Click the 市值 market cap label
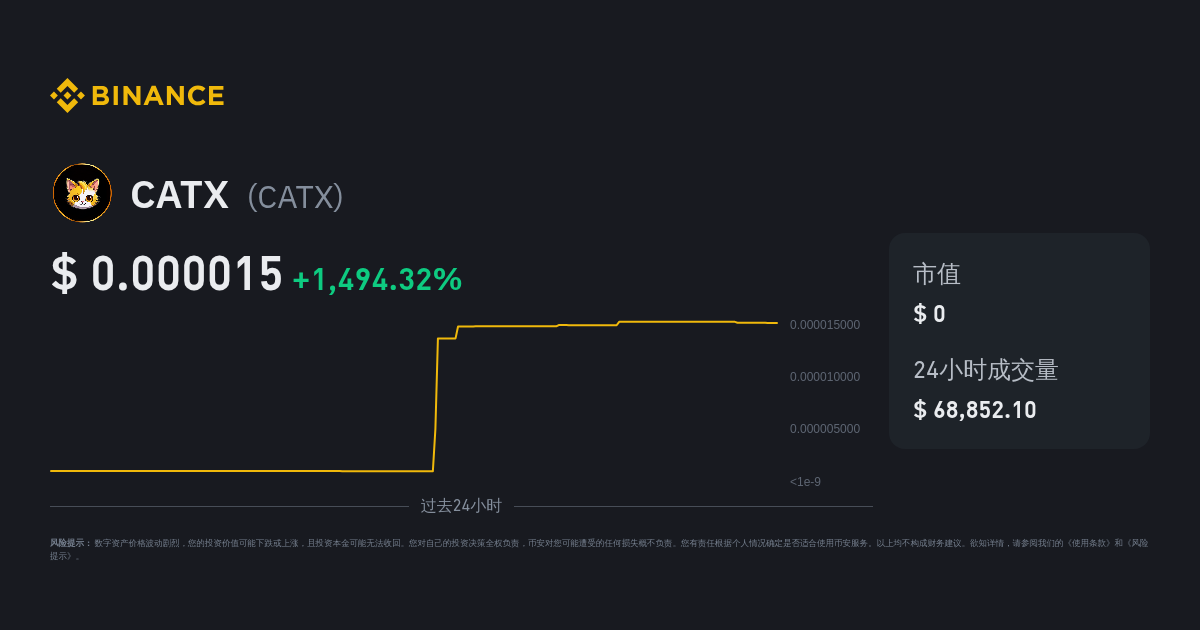The image size is (1200, 630). click(937, 274)
